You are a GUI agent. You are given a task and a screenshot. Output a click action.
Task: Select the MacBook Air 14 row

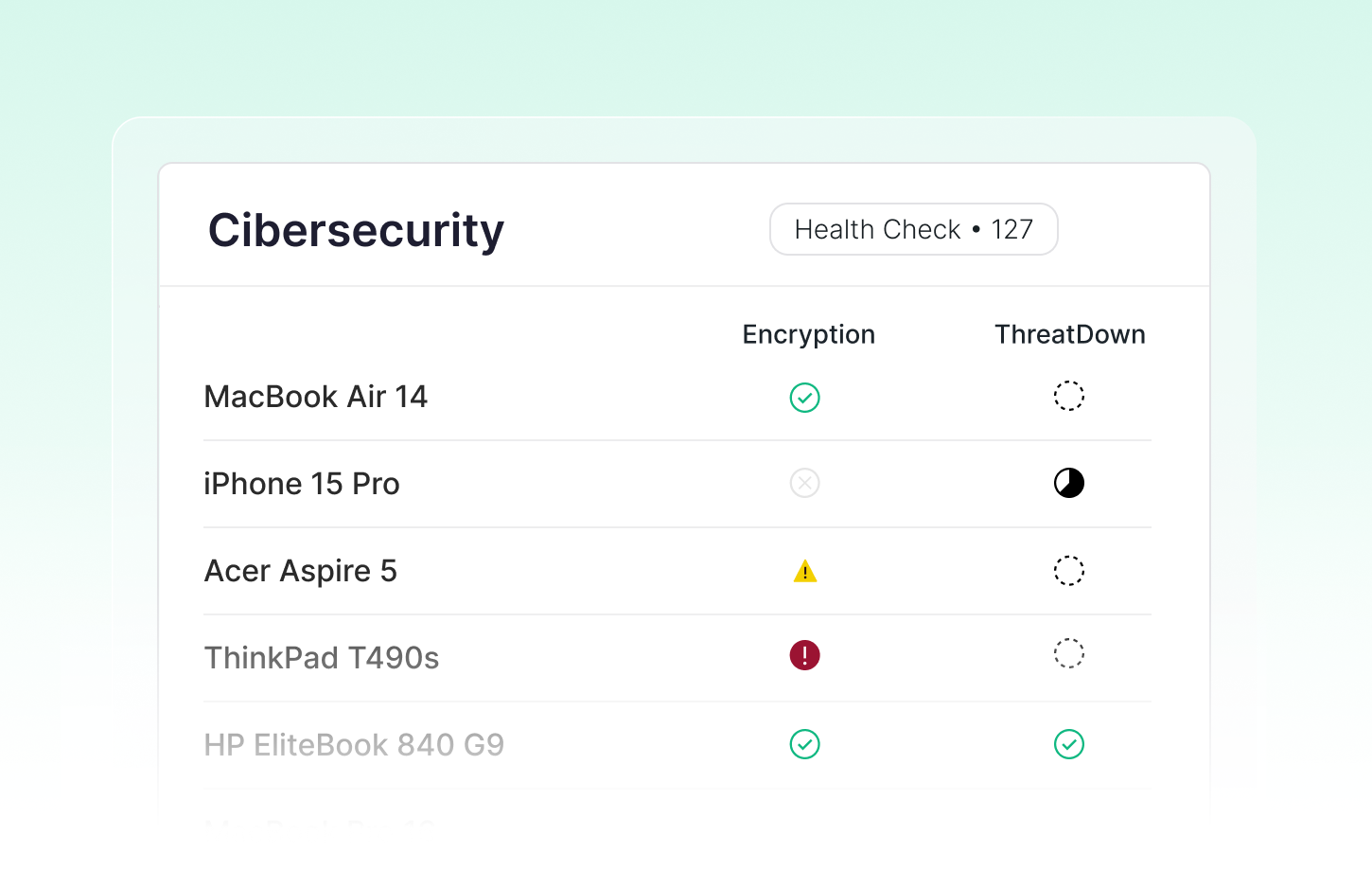click(316, 397)
